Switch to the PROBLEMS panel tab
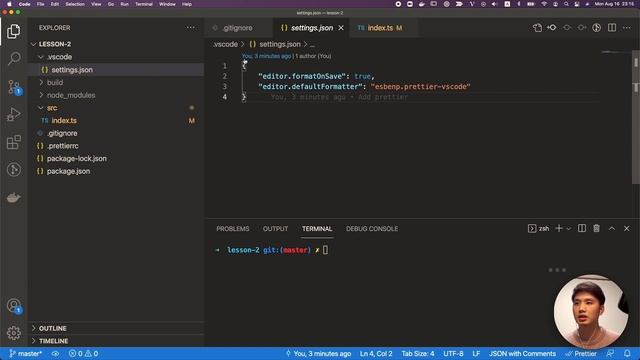 point(233,229)
